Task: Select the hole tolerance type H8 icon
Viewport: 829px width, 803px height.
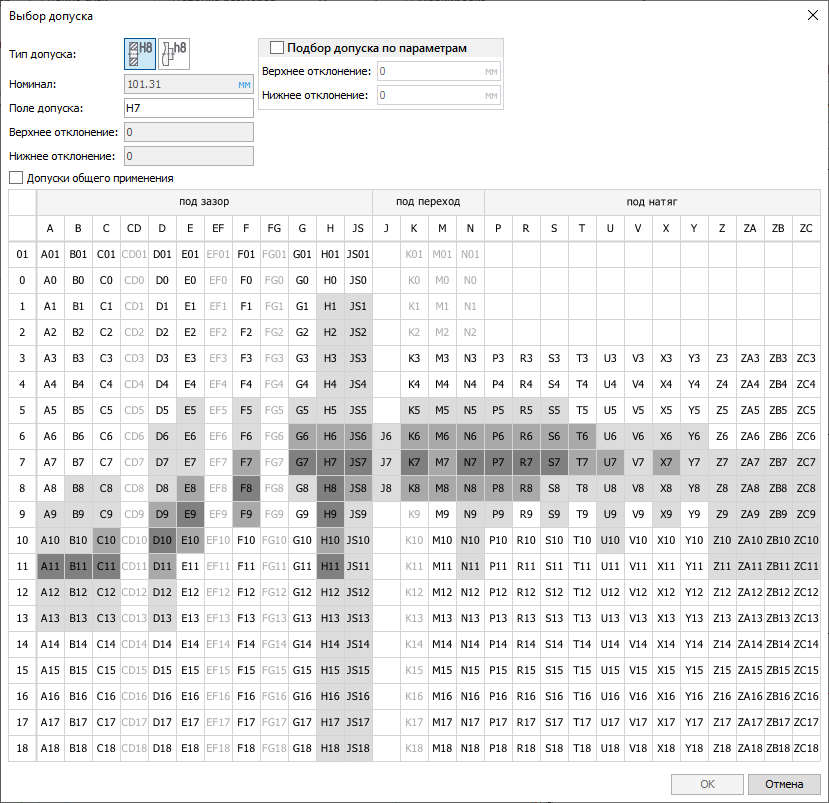Action: click(x=140, y=55)
